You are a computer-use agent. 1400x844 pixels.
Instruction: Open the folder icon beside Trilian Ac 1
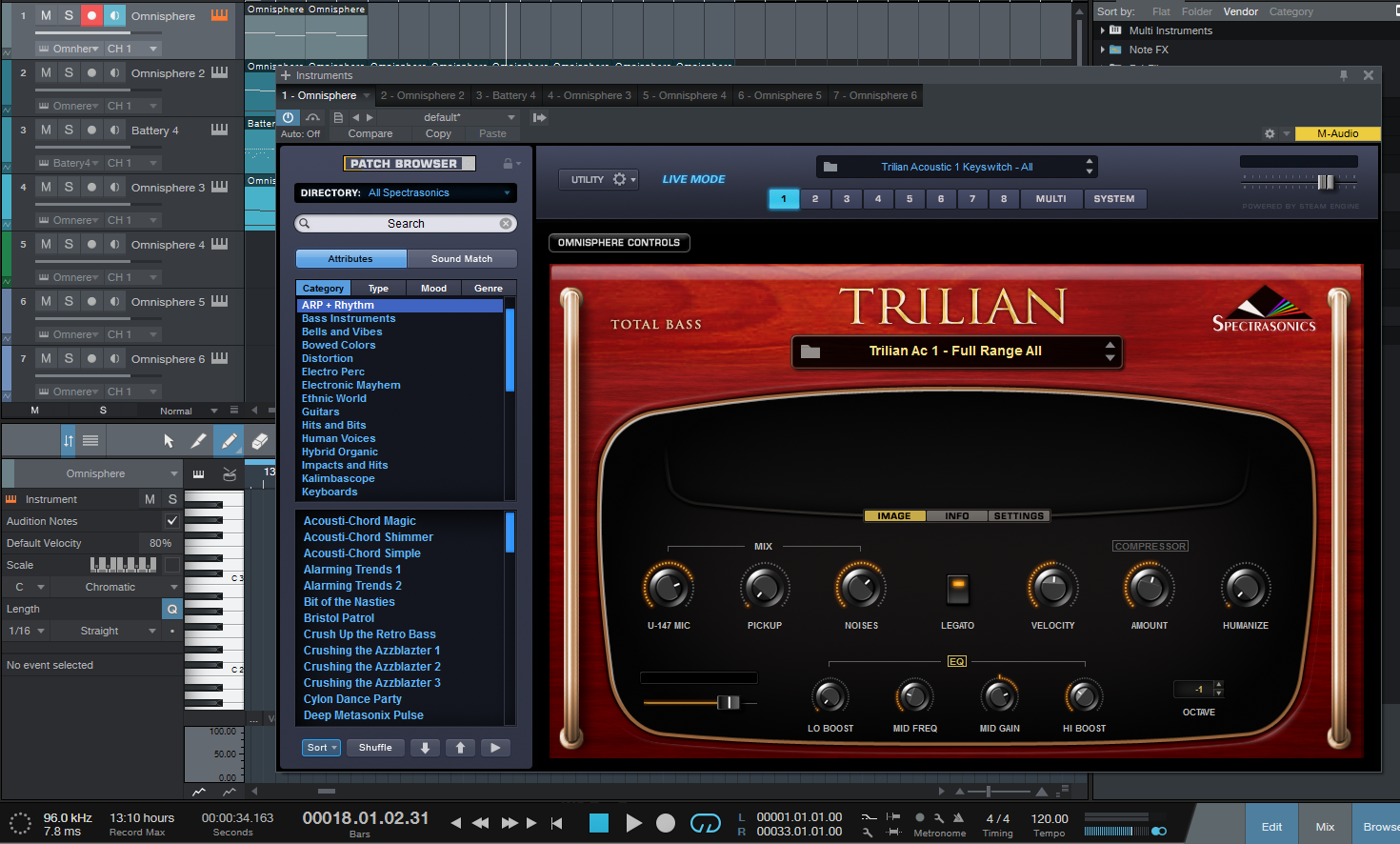click(x=810, y=352)
